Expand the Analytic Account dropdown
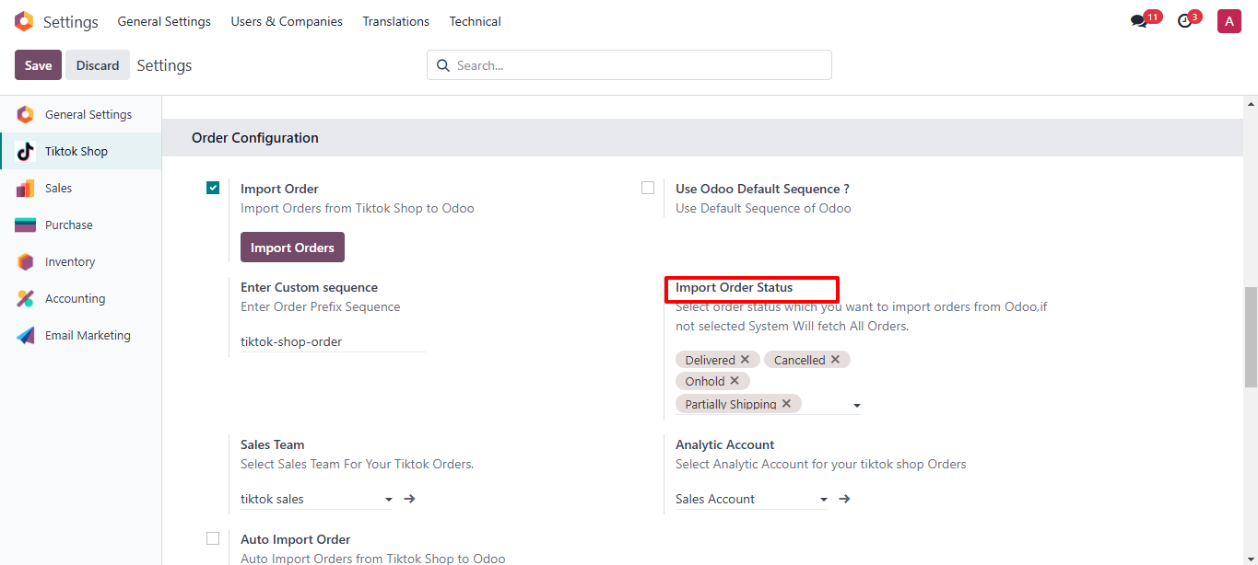This screenshot has height=565, width=1258. (x=824, y=499)
